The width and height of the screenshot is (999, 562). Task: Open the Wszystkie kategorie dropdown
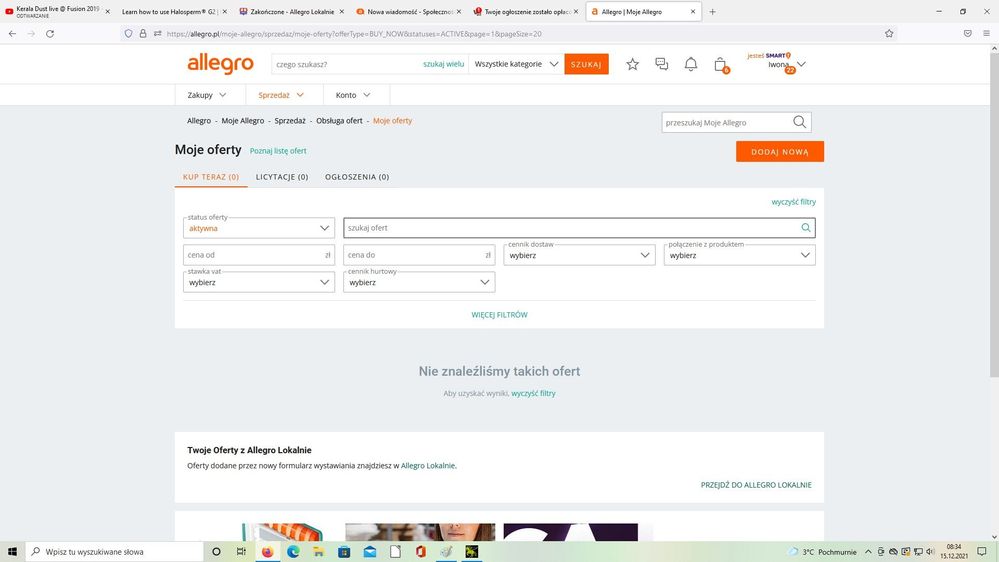point(516,64)
